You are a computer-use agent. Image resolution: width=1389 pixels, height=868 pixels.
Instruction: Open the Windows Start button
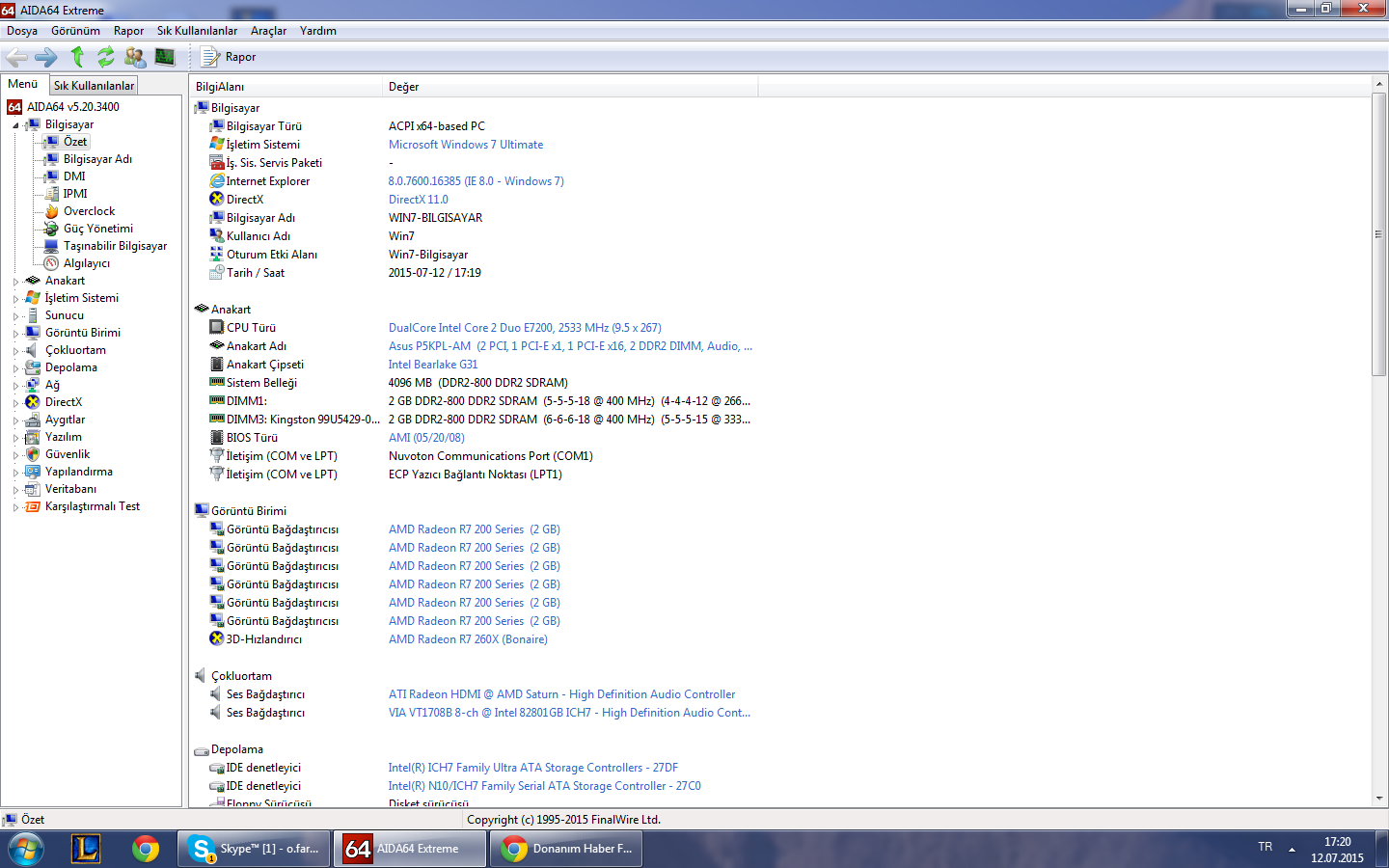25,850
